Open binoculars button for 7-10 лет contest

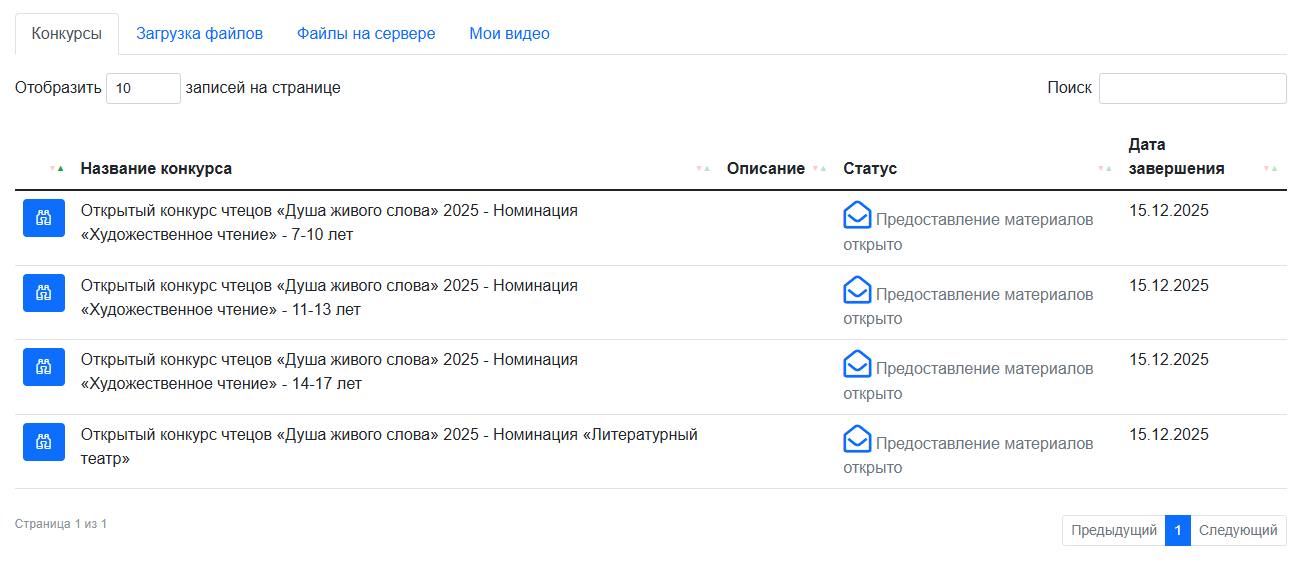(44, 218)
